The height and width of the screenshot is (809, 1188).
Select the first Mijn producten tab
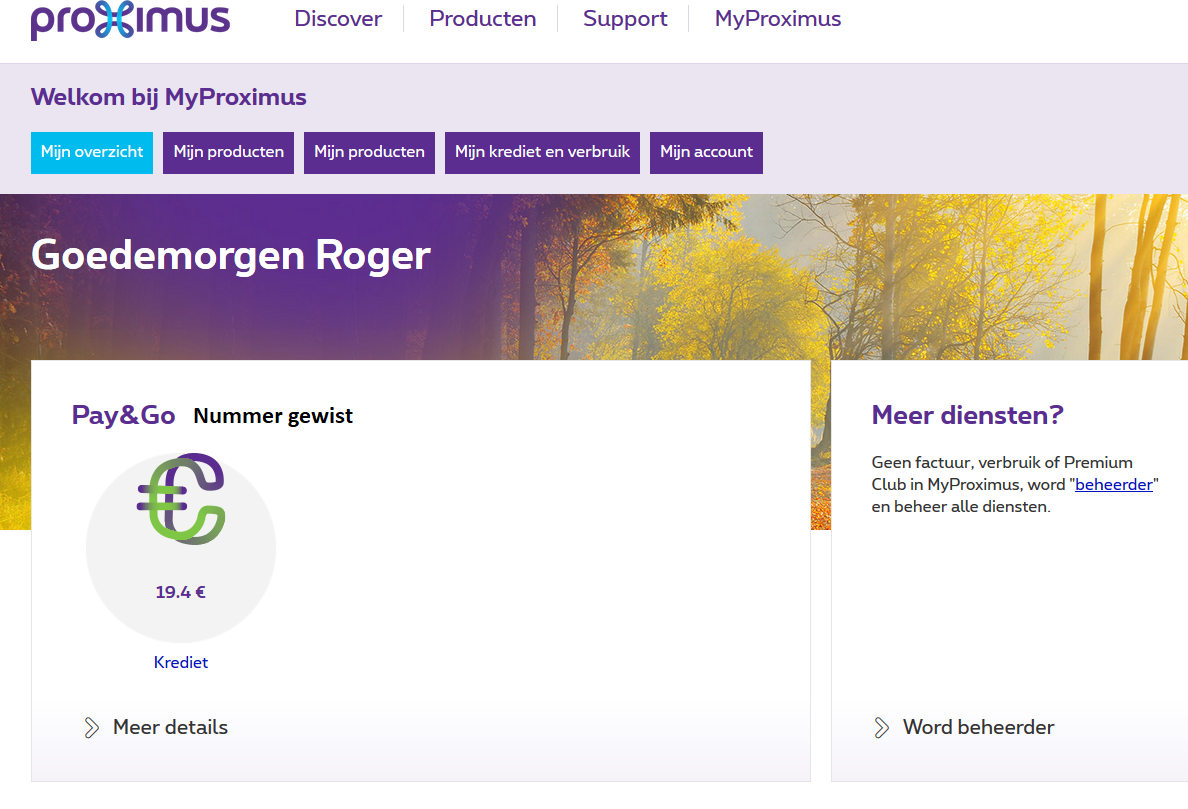[x=228, y=152]
